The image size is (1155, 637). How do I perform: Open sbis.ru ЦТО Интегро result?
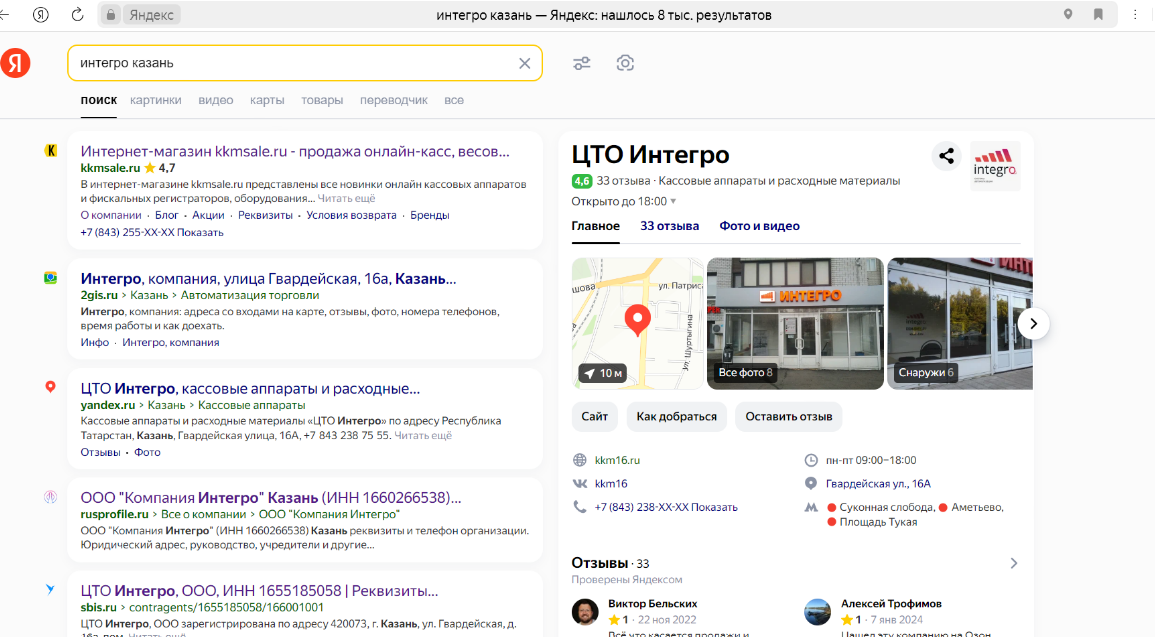259,591
